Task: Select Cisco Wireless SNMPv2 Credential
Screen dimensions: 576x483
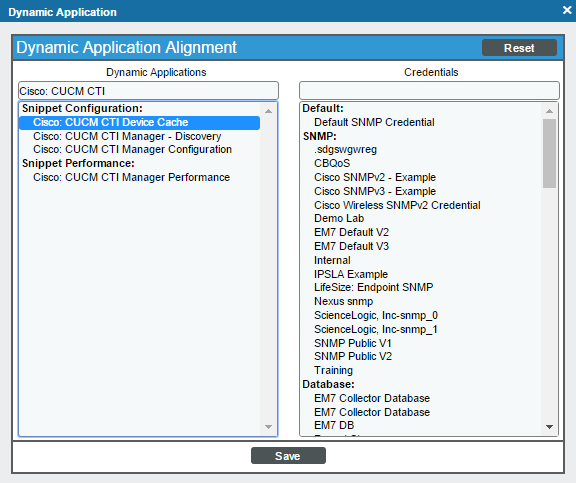Action: coord(397,205)
